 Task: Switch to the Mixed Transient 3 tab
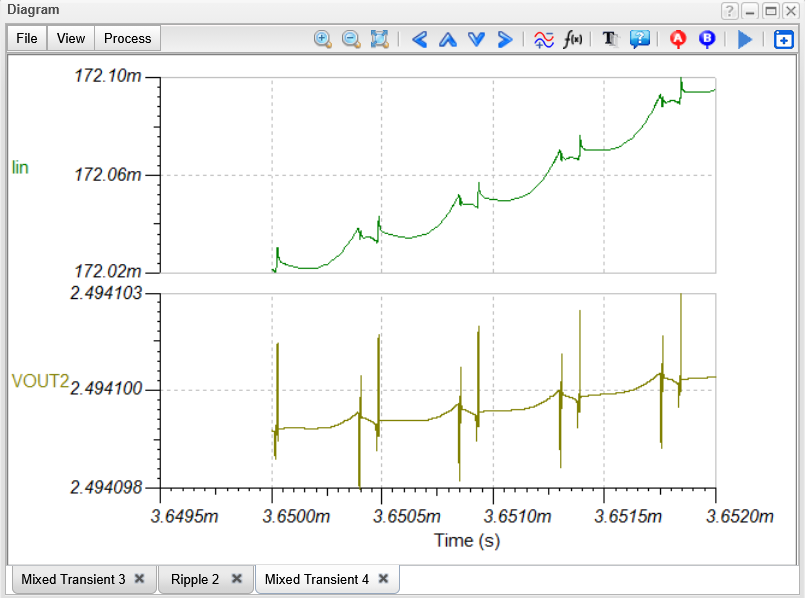pyautogui.click(x=73, y=579)
